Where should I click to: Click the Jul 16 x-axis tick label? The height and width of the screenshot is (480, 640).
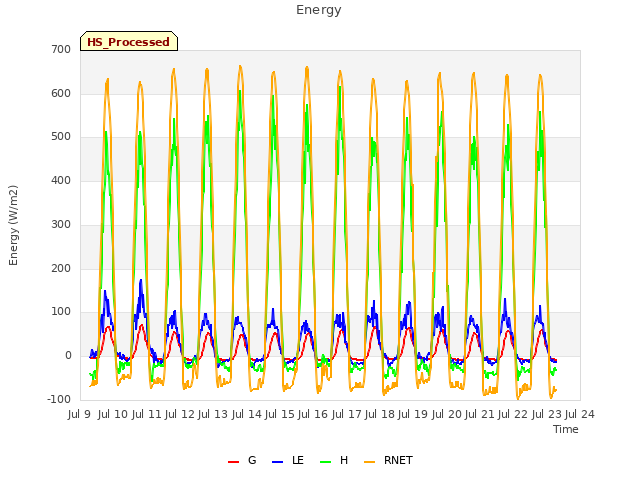click(x=313, y=415)
